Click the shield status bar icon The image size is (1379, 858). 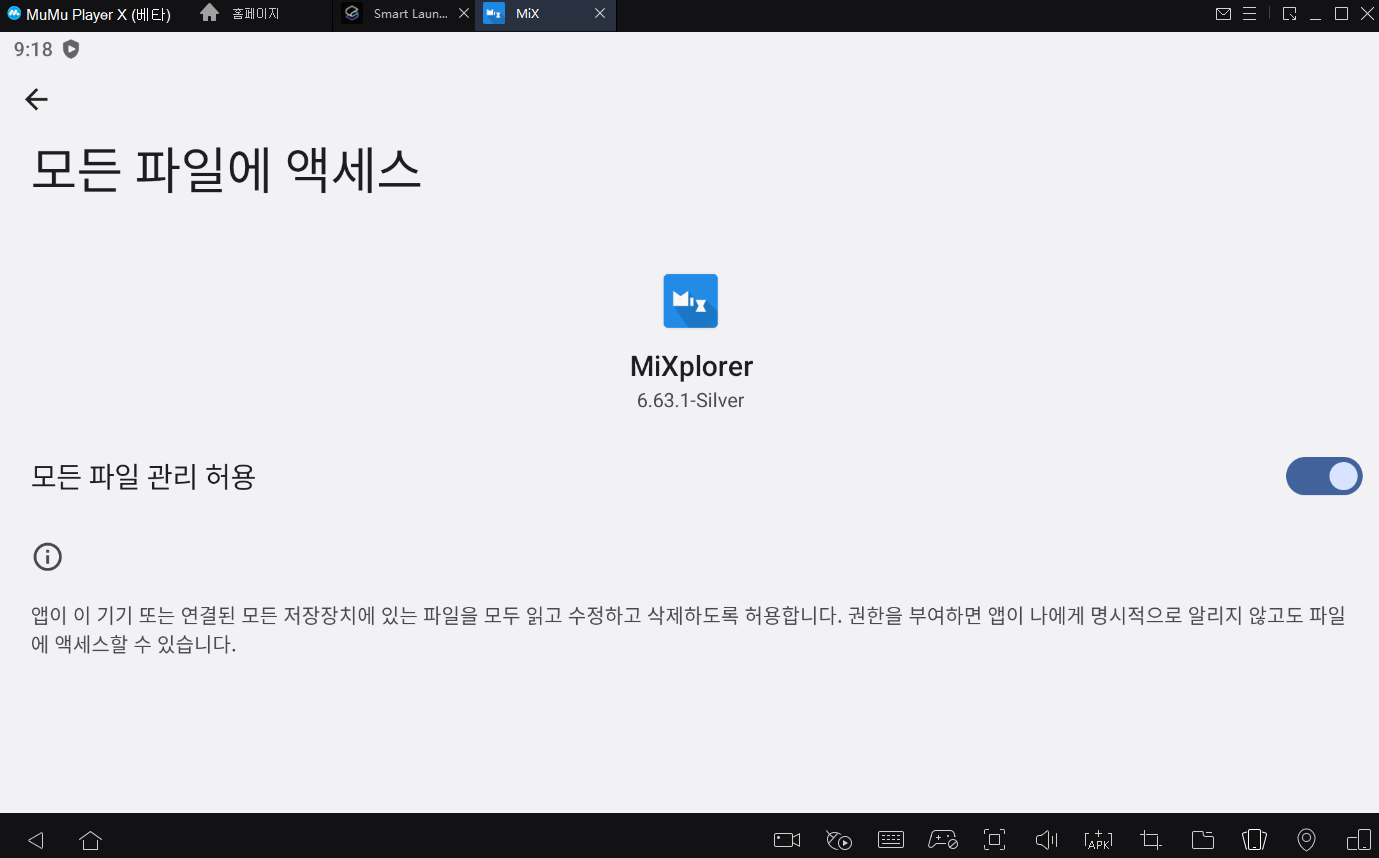point(71,49)
